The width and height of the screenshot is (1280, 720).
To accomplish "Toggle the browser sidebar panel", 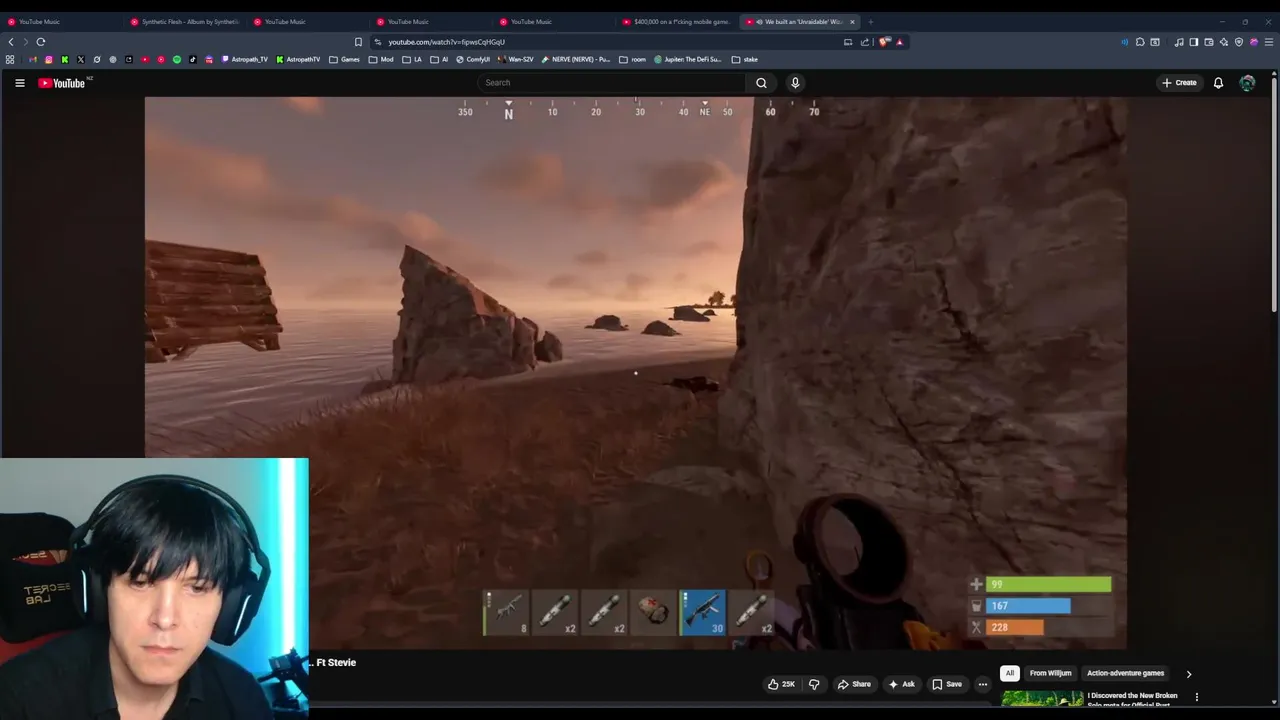I will pos(1193,42).
